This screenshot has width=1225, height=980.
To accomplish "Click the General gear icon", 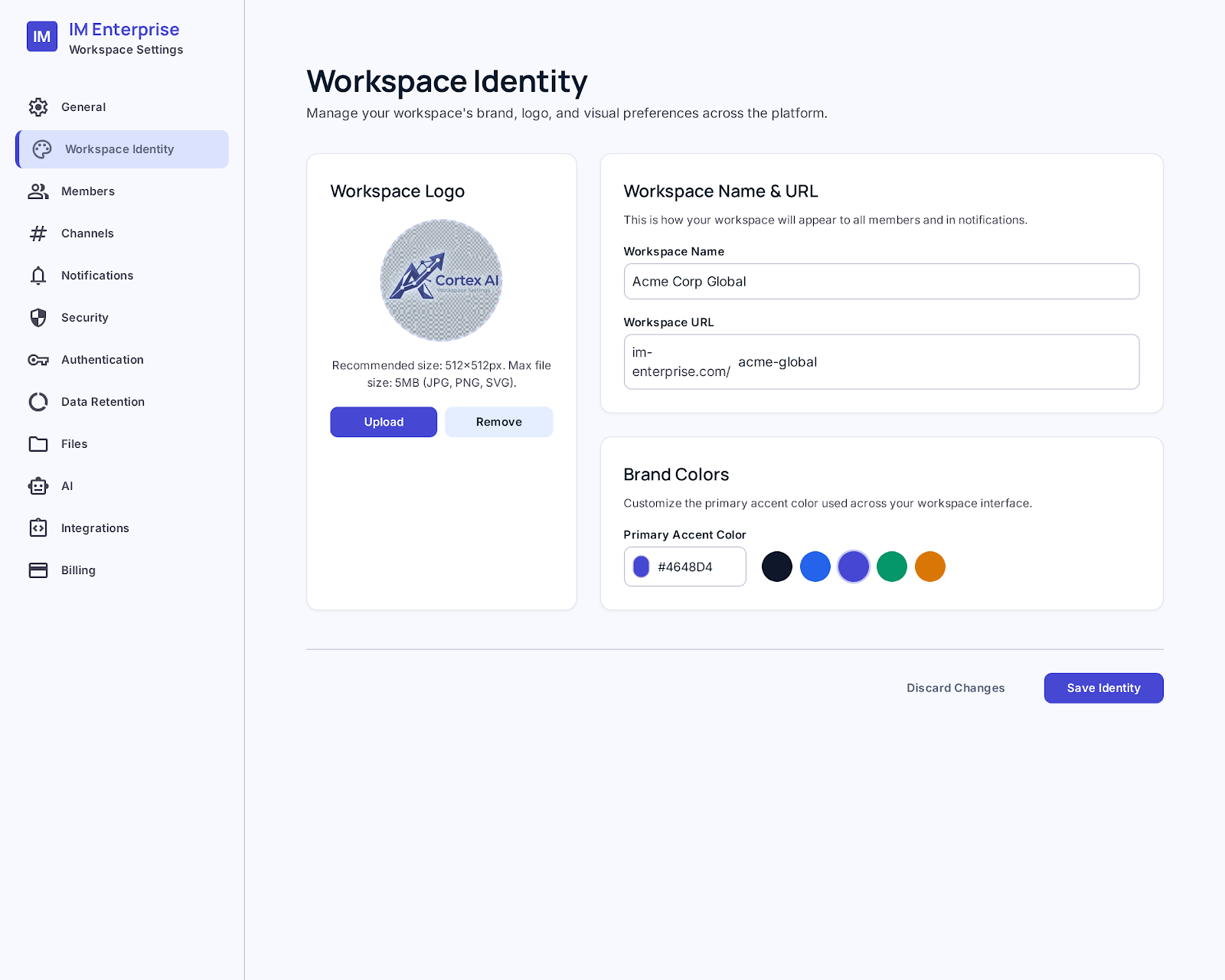I will click(38, 107).
